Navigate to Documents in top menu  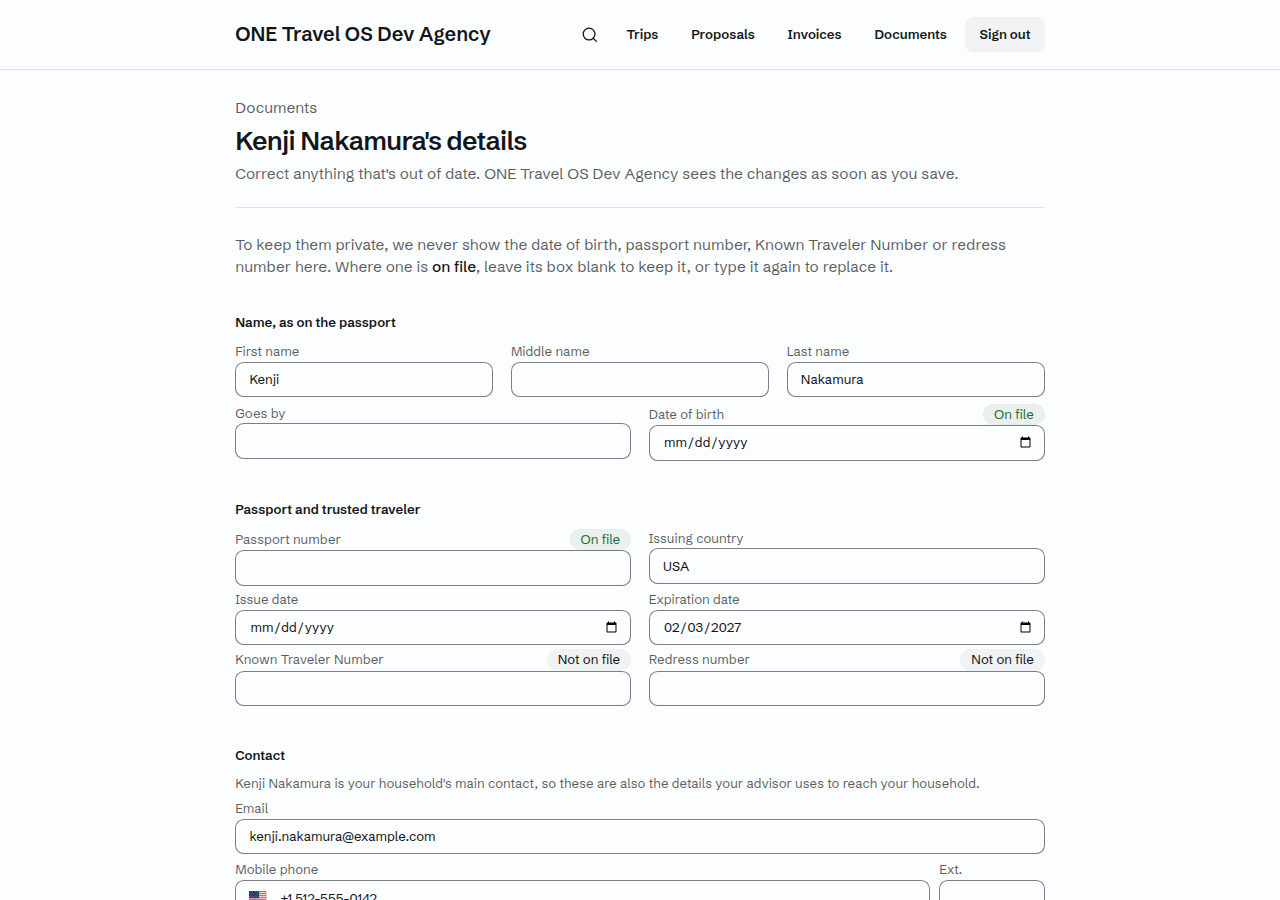[910, 35]
